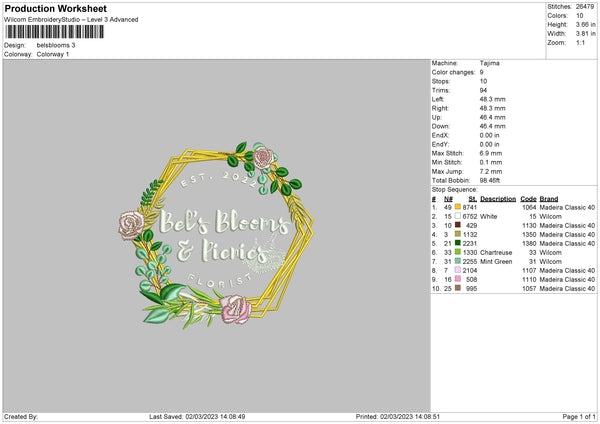This screenshot has width=600, height=424.
Task: Click the light pink swatch for code 1107
Action: coord(457,270)
